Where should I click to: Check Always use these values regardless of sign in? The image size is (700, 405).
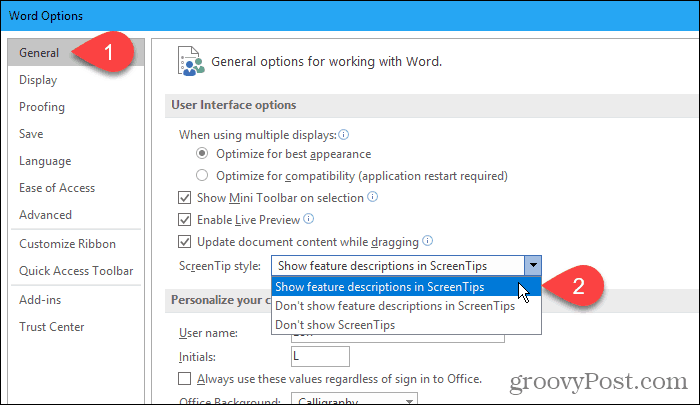184,379
